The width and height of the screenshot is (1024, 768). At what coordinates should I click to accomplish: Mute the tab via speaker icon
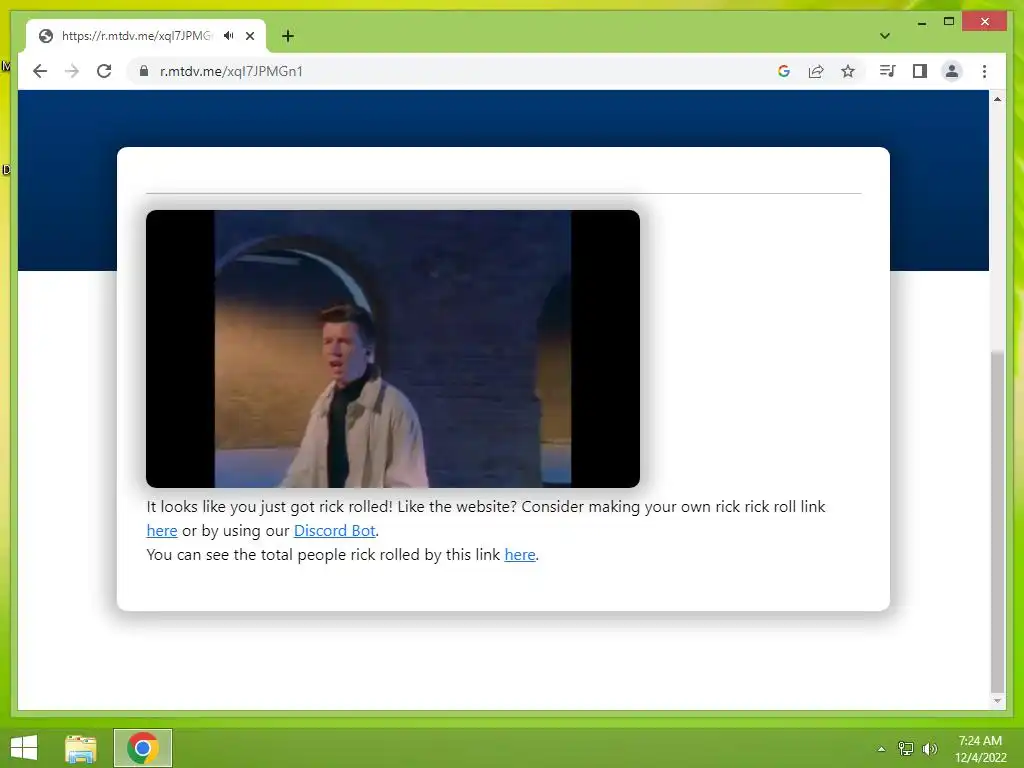pos(229,36)
